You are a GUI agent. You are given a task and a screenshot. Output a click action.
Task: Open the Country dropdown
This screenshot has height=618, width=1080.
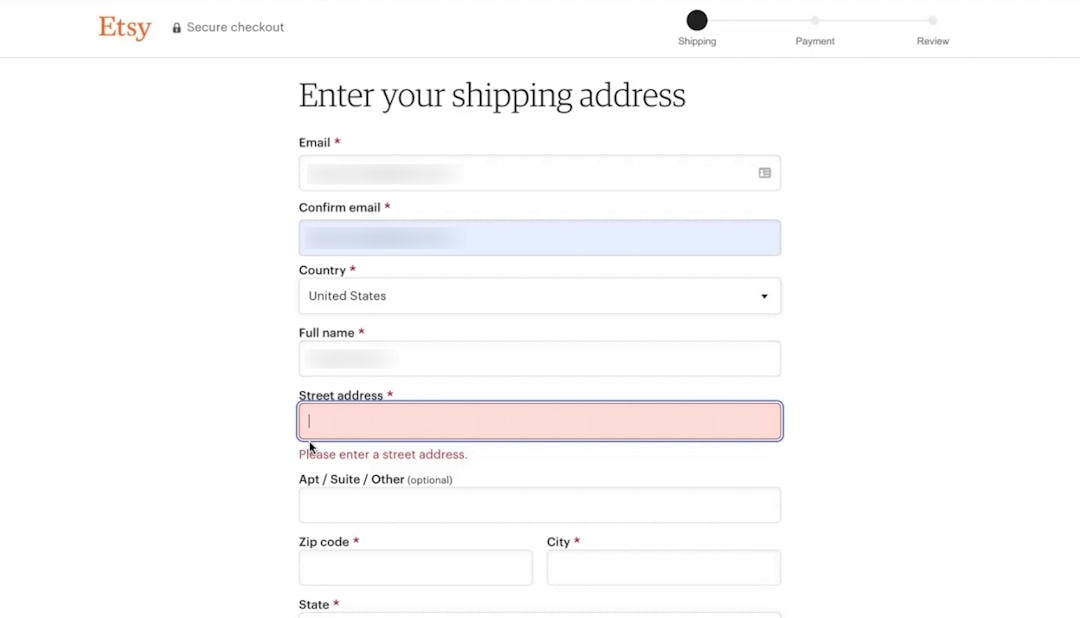click(x=539, y=295)
